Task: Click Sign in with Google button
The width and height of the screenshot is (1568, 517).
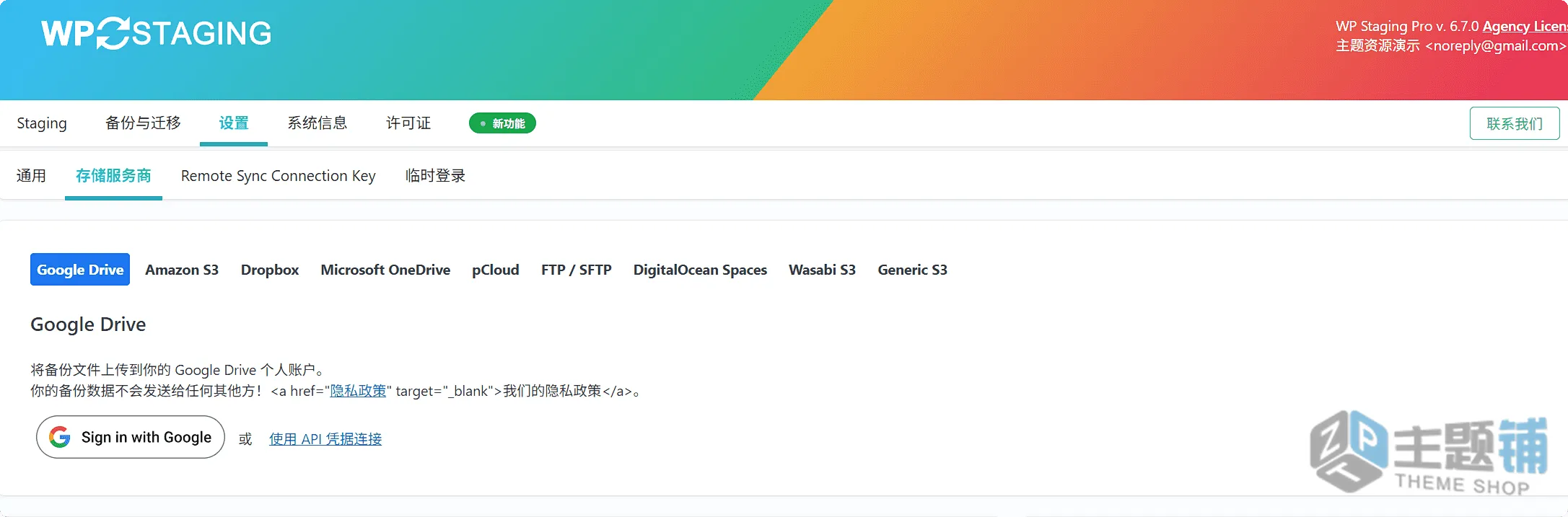Action: pyautogui.click(x=131, y=437)
